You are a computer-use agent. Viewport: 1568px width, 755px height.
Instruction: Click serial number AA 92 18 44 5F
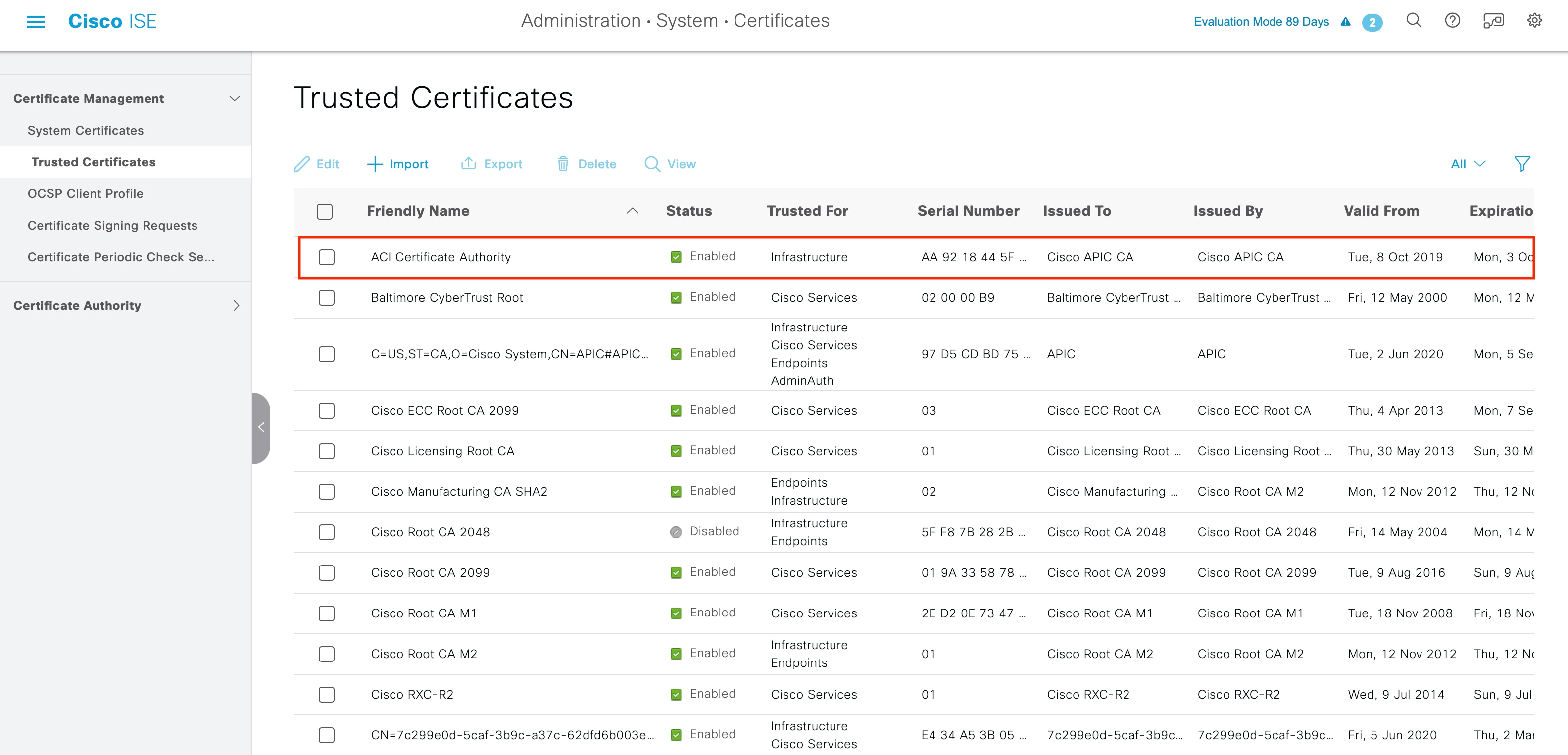click(x=973, y=257)
